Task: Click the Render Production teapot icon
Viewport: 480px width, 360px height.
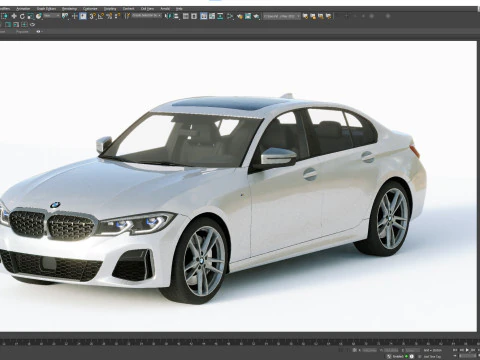Action: (256, 16)
